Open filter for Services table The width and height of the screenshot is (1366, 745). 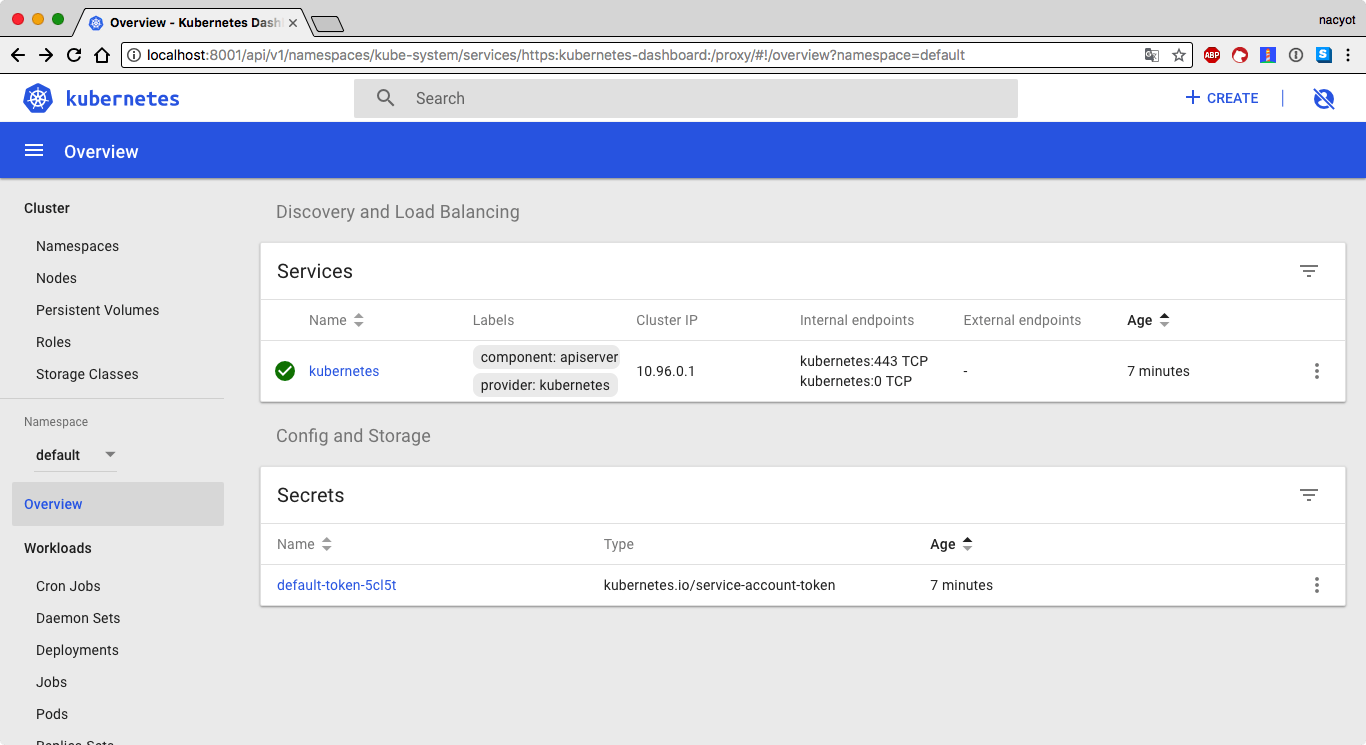[1308, 271]
